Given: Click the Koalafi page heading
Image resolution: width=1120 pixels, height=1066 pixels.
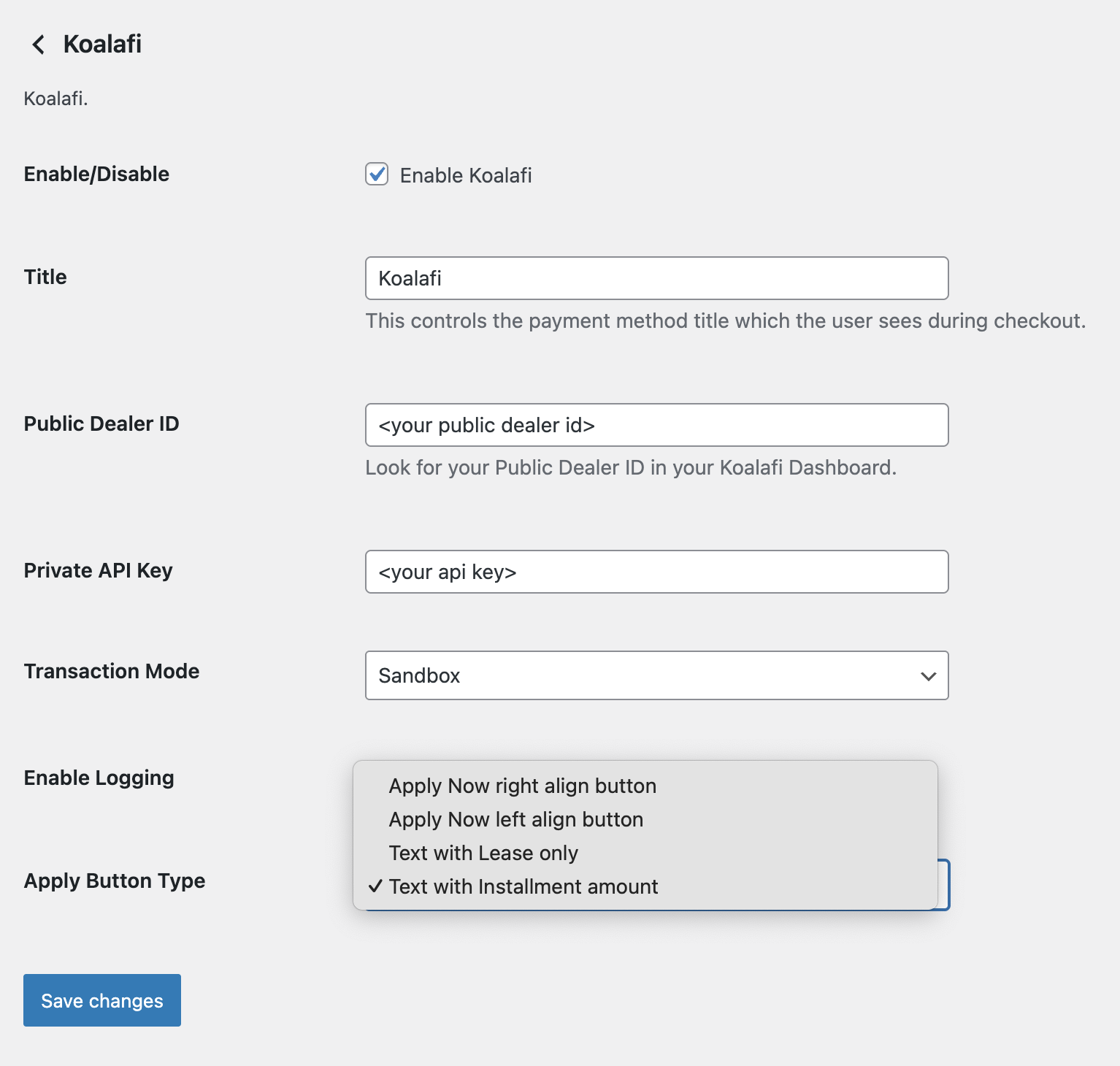Looking at the screenshot, I should coord(102,44).
